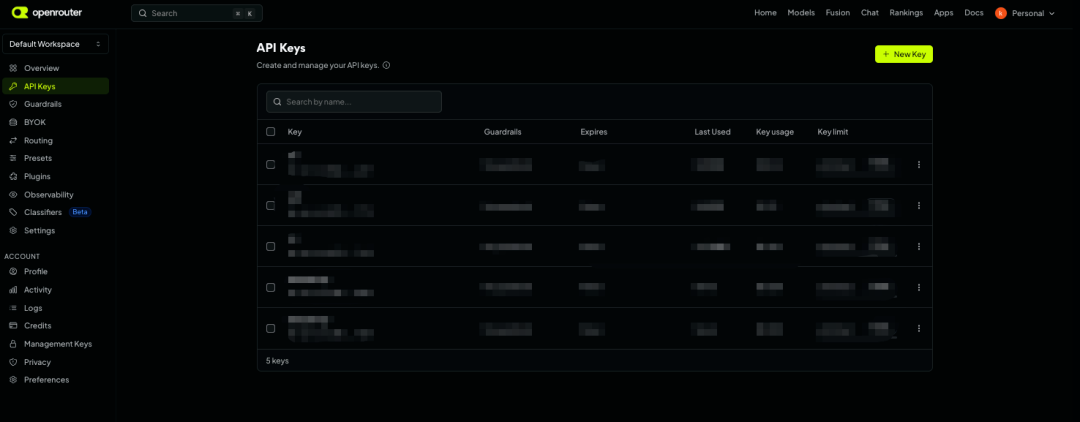Viewport: 1080px width, 422px height.
Task: Click the info icon beside API keys description
Action: tap(386, 65)
